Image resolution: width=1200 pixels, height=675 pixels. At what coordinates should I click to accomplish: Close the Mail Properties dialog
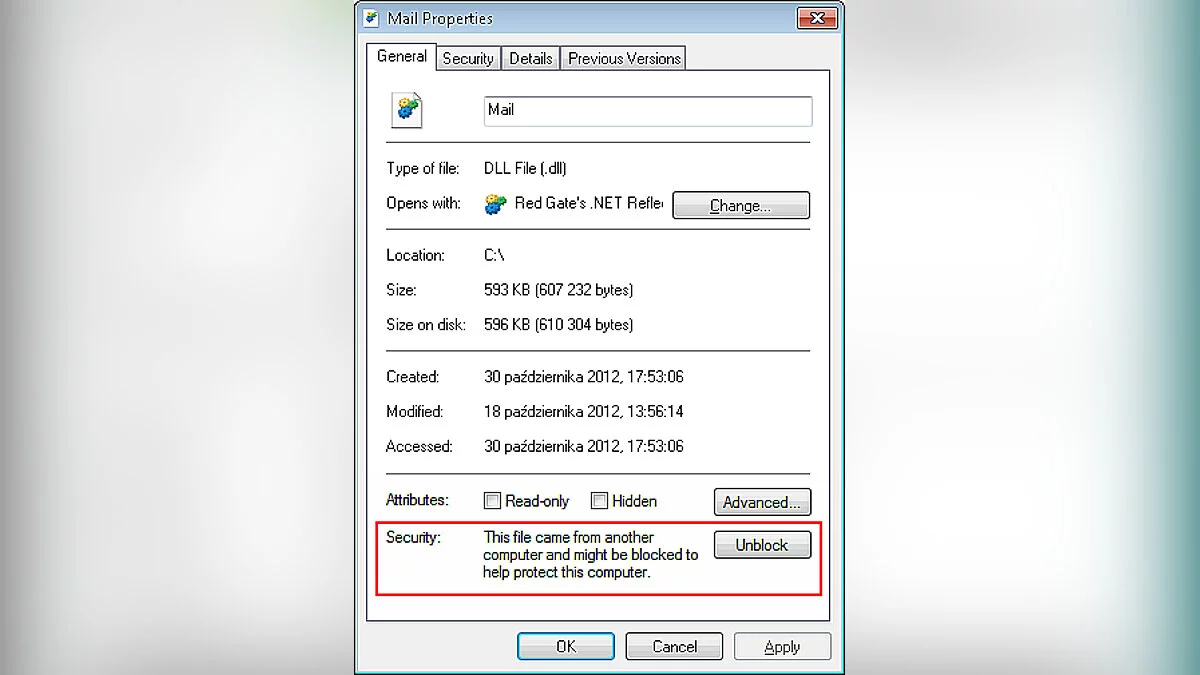(x=817, y=18)
